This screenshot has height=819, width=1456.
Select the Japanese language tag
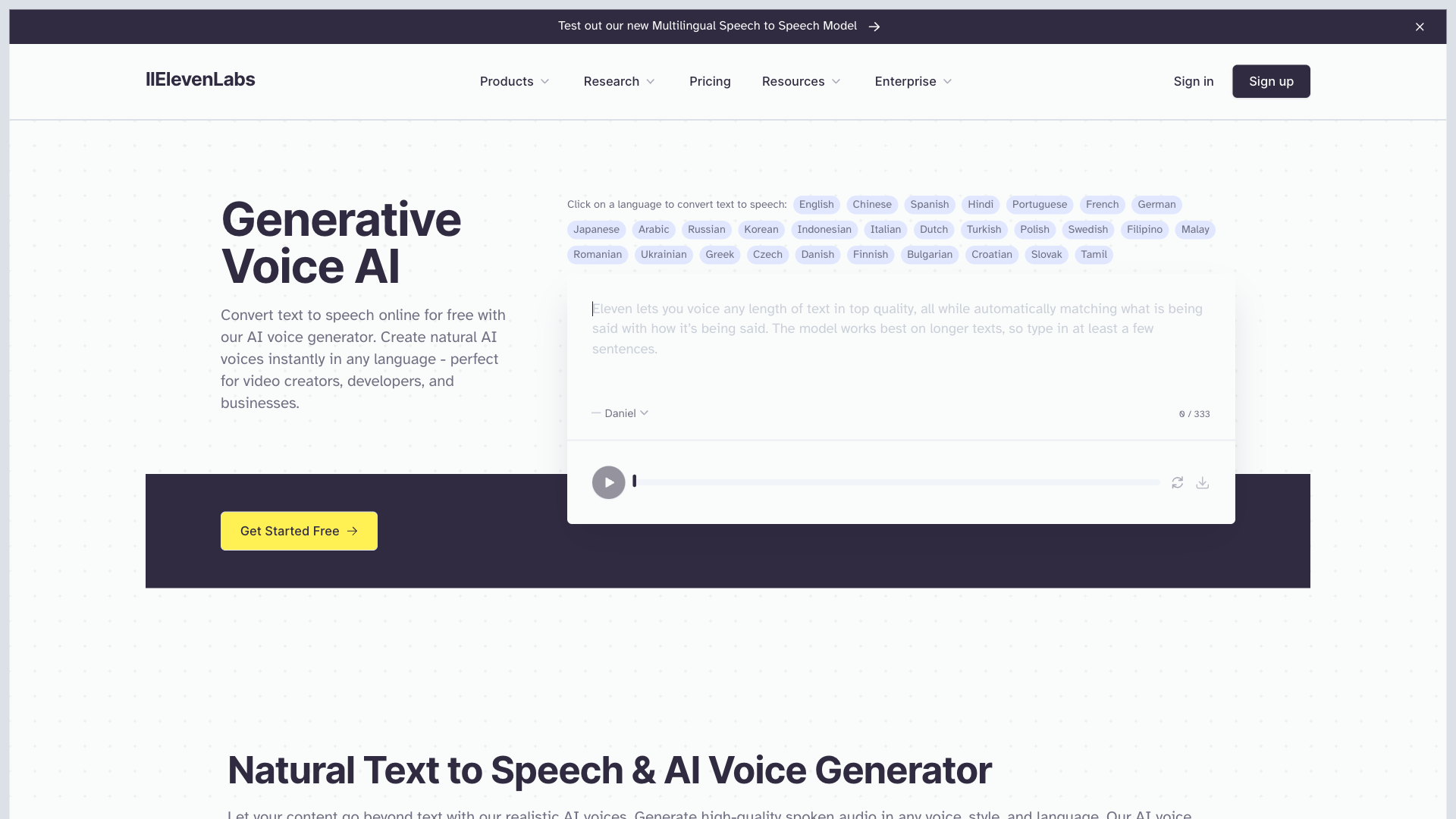596,229
